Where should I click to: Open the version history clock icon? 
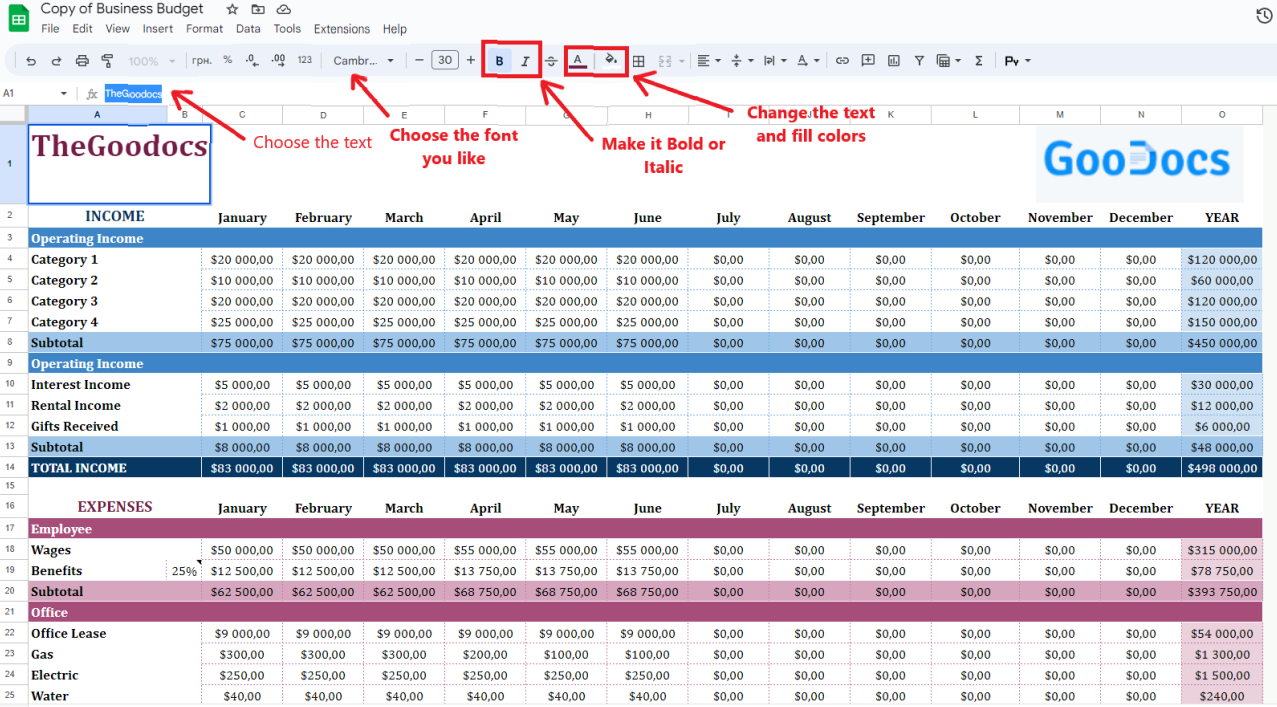[x=1263, y=16]
